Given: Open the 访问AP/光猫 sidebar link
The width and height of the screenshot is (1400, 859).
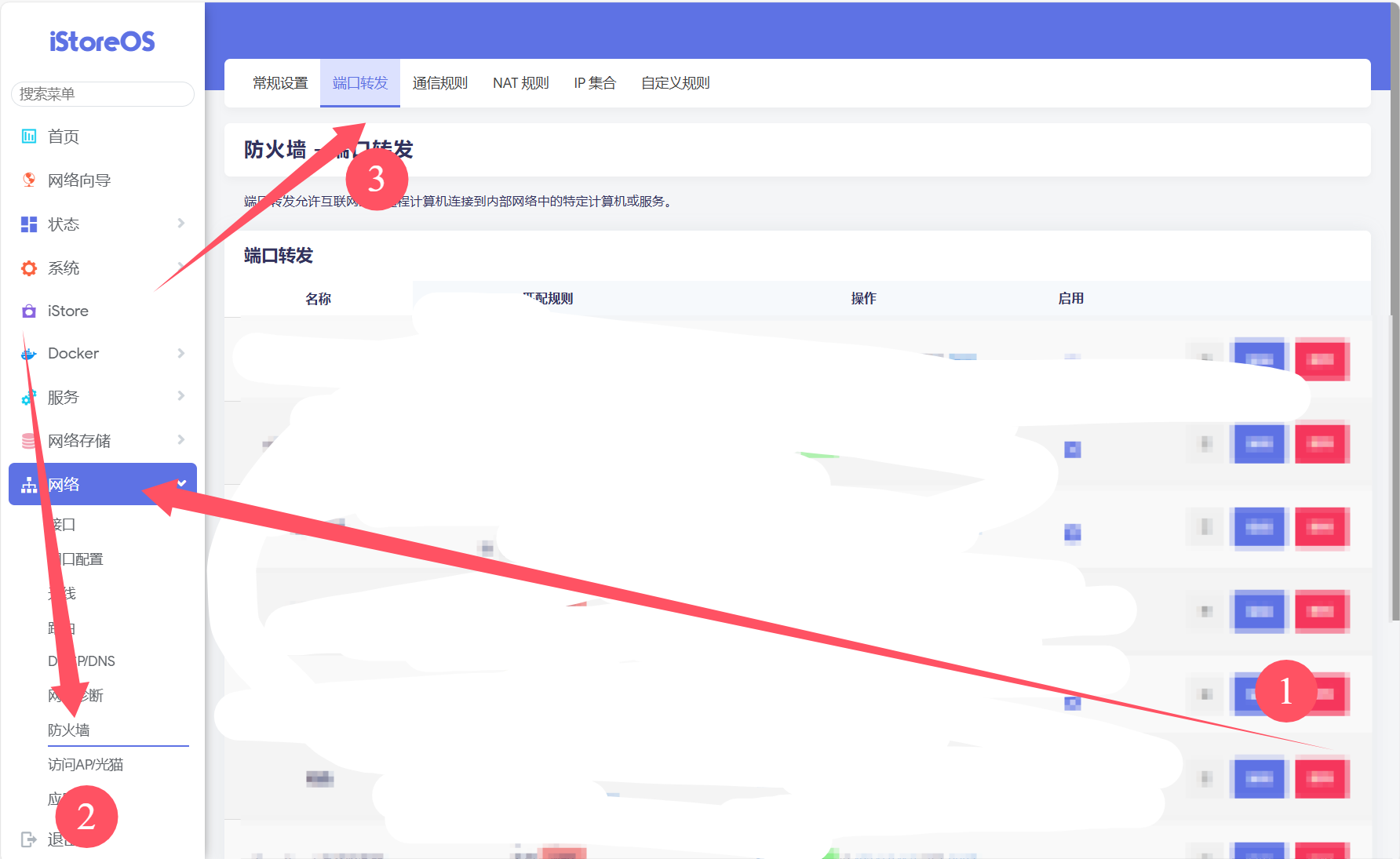Looking at the screenshot, I should 86,765.
